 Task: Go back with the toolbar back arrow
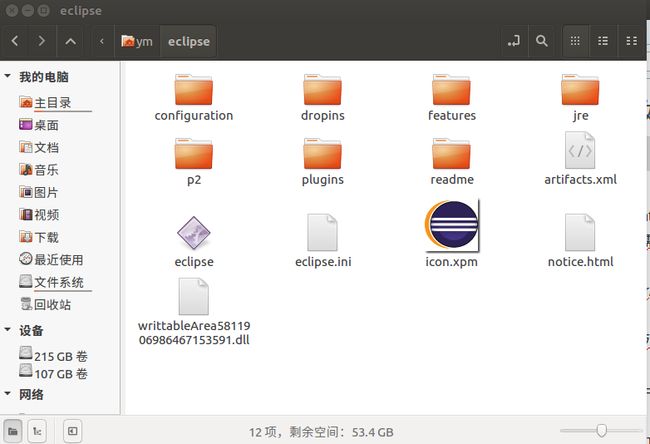(x=15, y=41)
